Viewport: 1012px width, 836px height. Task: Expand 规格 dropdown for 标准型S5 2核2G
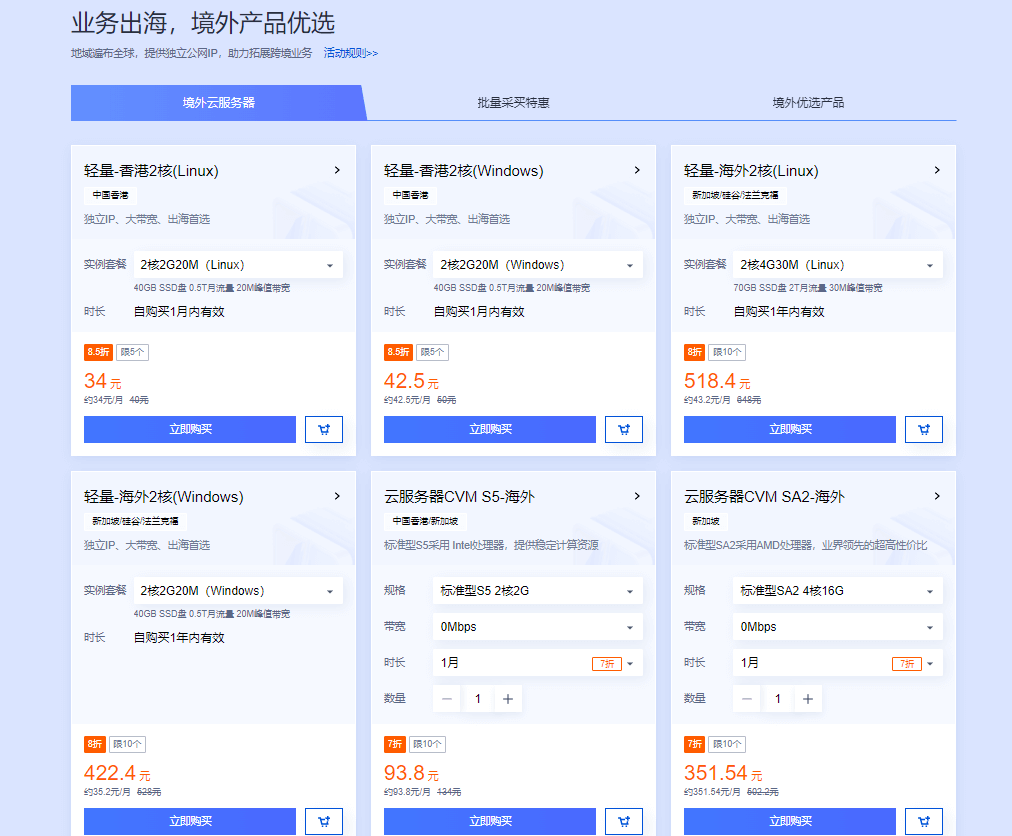pyautogui.click(x=537, y=591)
